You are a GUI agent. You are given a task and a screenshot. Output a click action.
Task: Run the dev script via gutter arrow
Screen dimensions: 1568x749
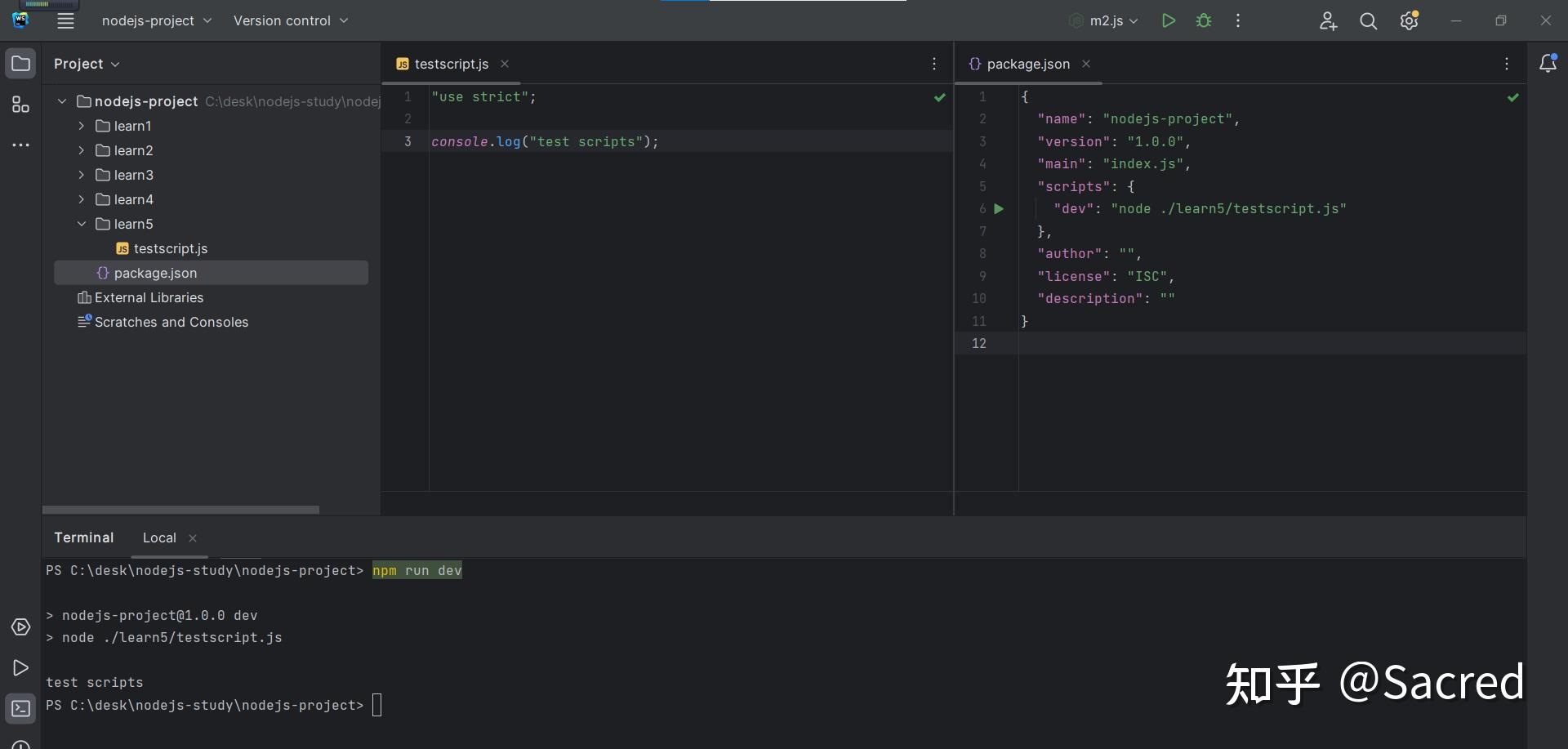(x=999, y=209)
